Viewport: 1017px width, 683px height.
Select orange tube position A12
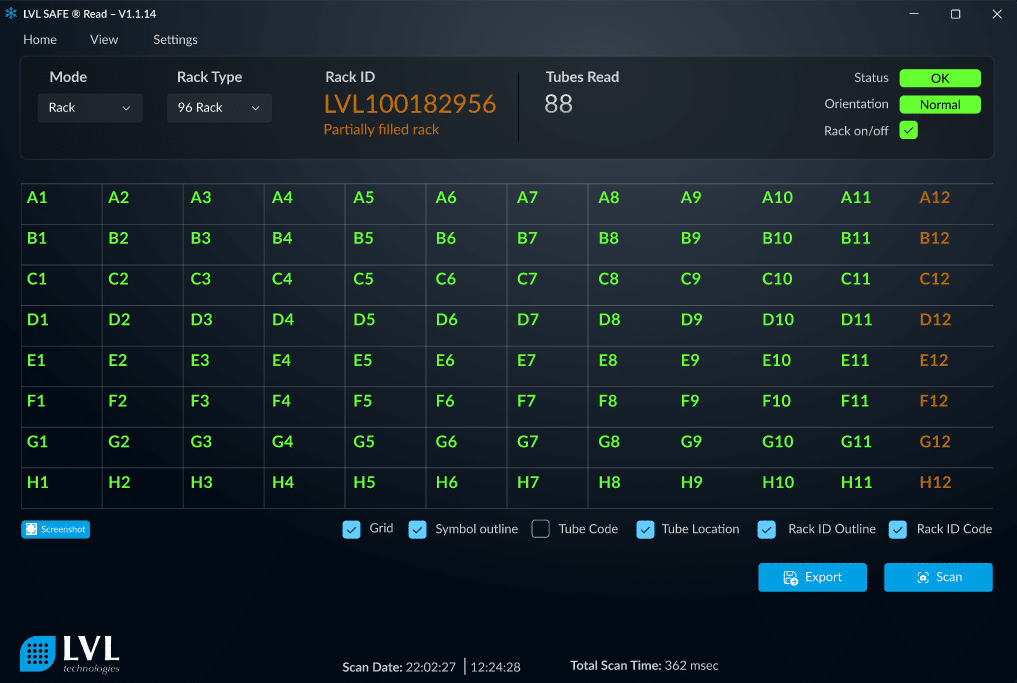click(934, 198)
